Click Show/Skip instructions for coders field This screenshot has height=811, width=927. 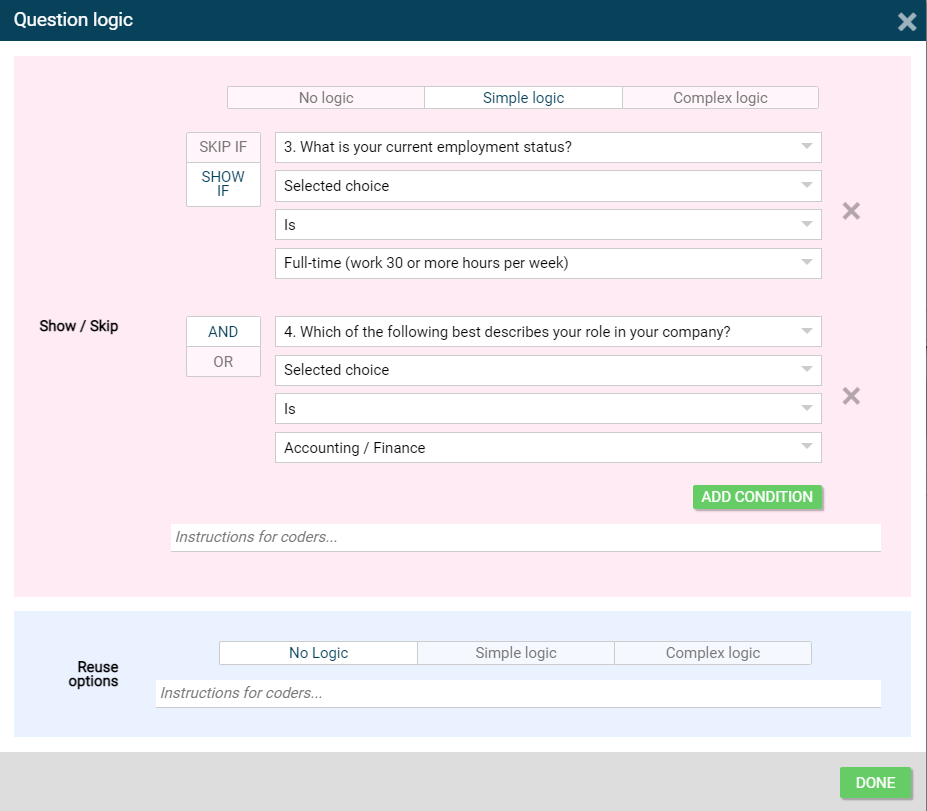point(525,537)
